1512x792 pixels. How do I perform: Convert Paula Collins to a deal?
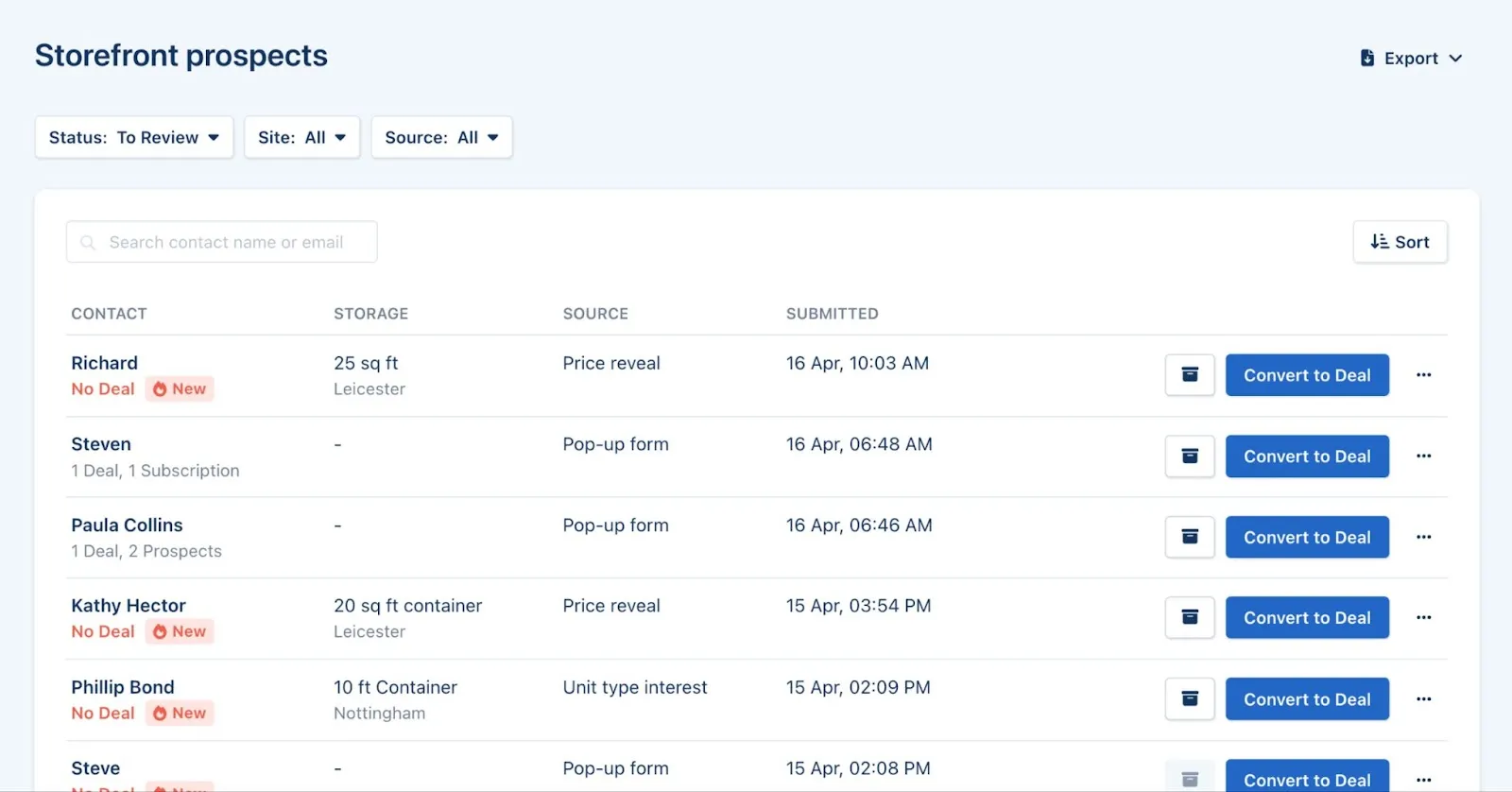tap(1307, 537)
